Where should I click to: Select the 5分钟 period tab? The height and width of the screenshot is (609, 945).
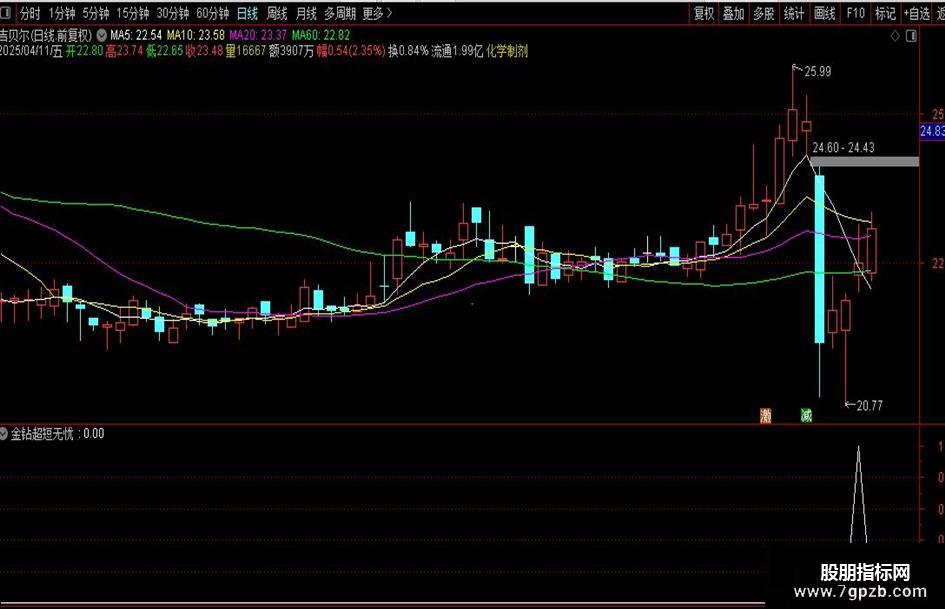96,13
